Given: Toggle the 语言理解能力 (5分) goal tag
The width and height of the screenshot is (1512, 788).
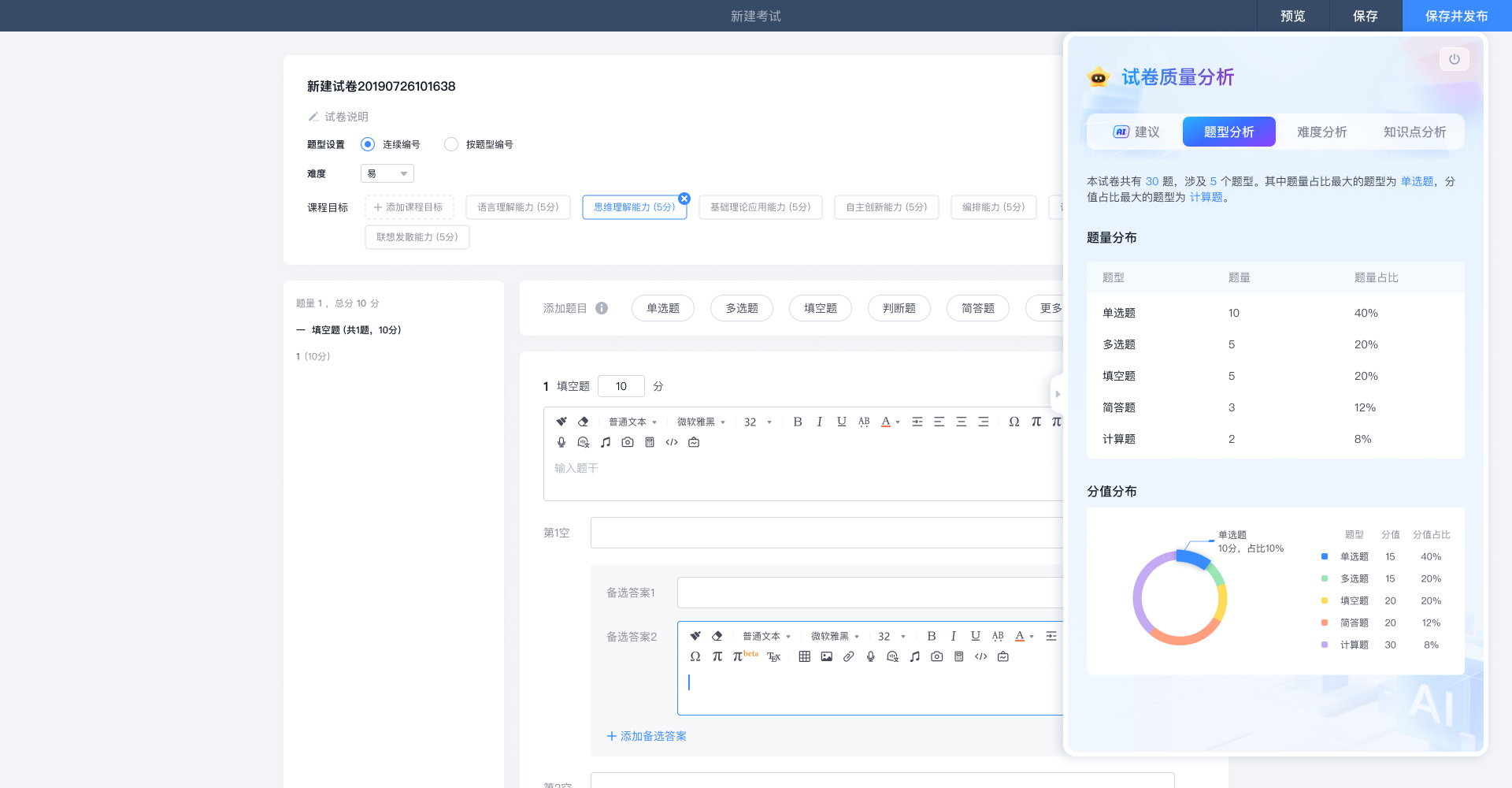Looking at the screenshot, I should click(x=517, y=207).
